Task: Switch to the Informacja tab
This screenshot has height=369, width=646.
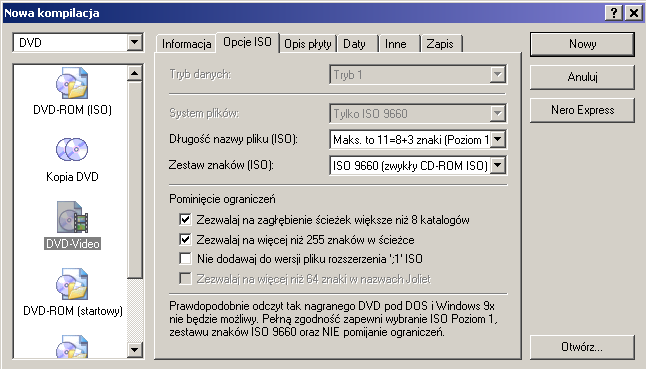Action: pos(186,44)
